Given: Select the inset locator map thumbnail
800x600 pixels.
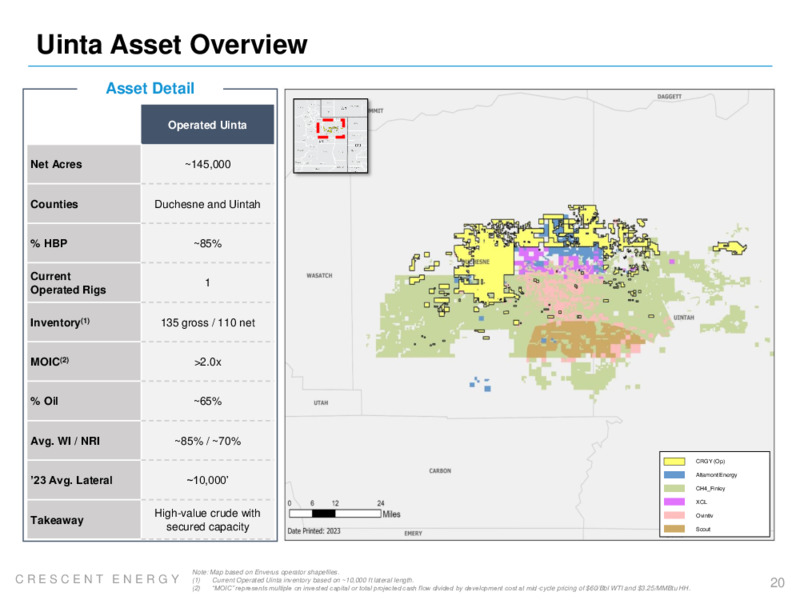Looking at the screenshot, I should (331, 136).
